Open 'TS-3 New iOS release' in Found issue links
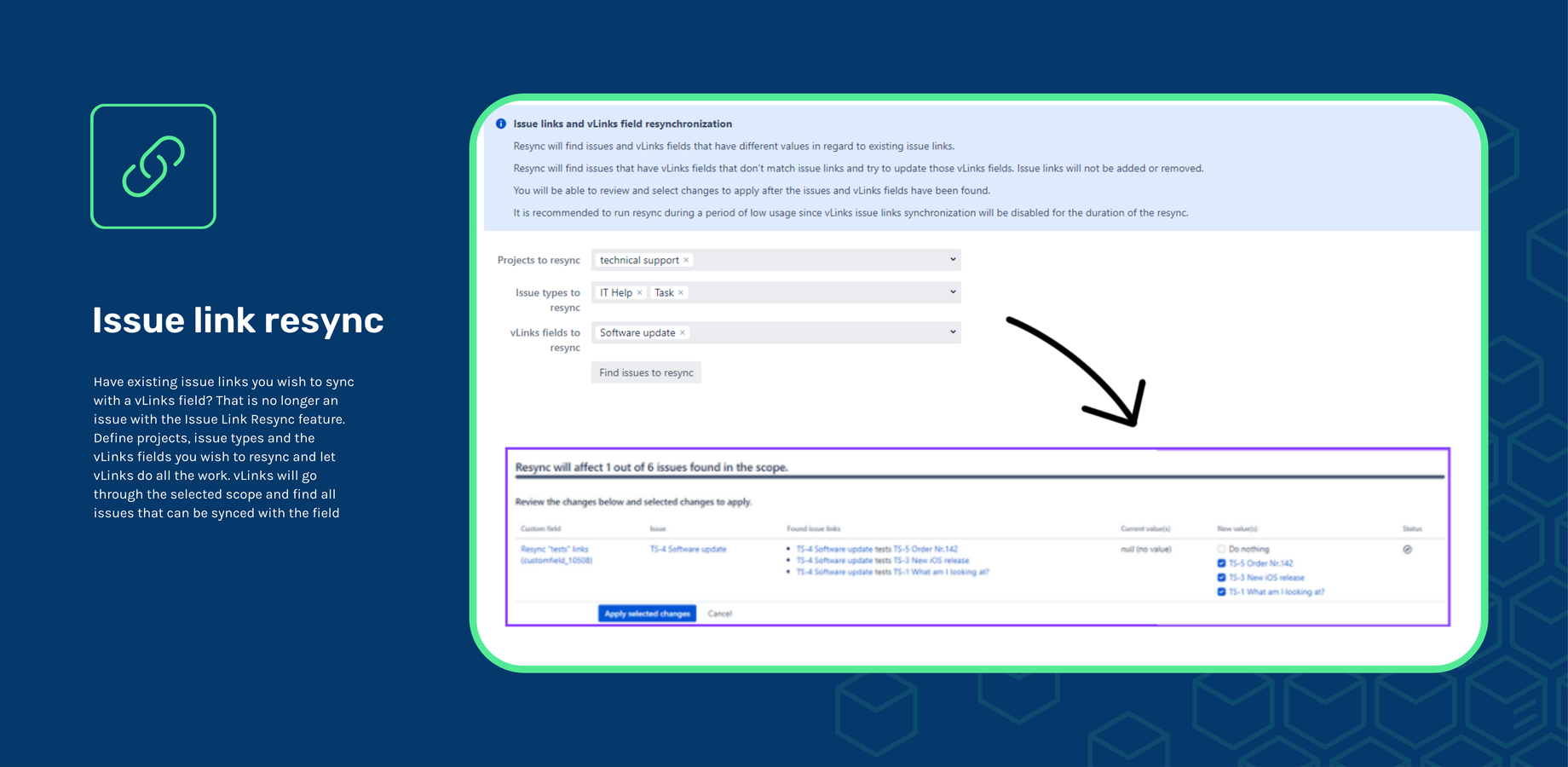The height and width of the screenshot is (767, 1568). pyautogui.click(x=931, y=561)
